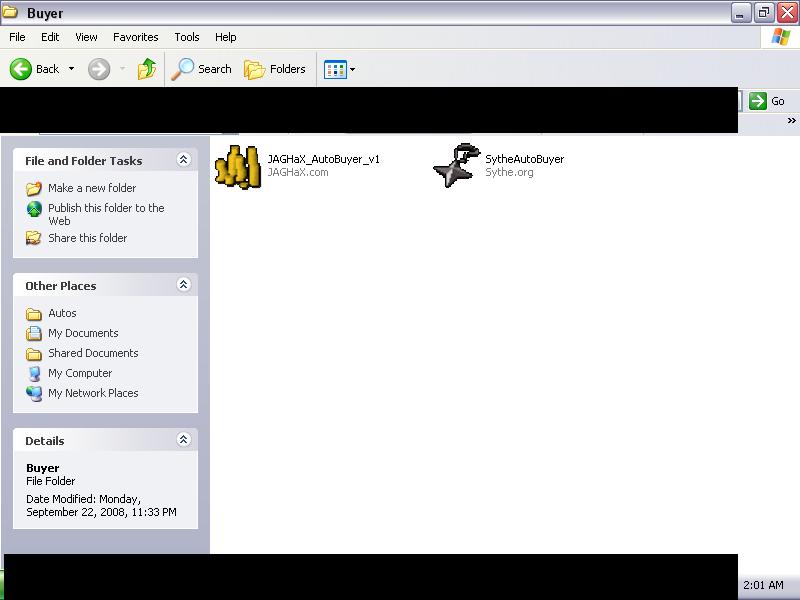
Task: Go to My Computer link
Action: pyautogui.click(x=80, y=373)
